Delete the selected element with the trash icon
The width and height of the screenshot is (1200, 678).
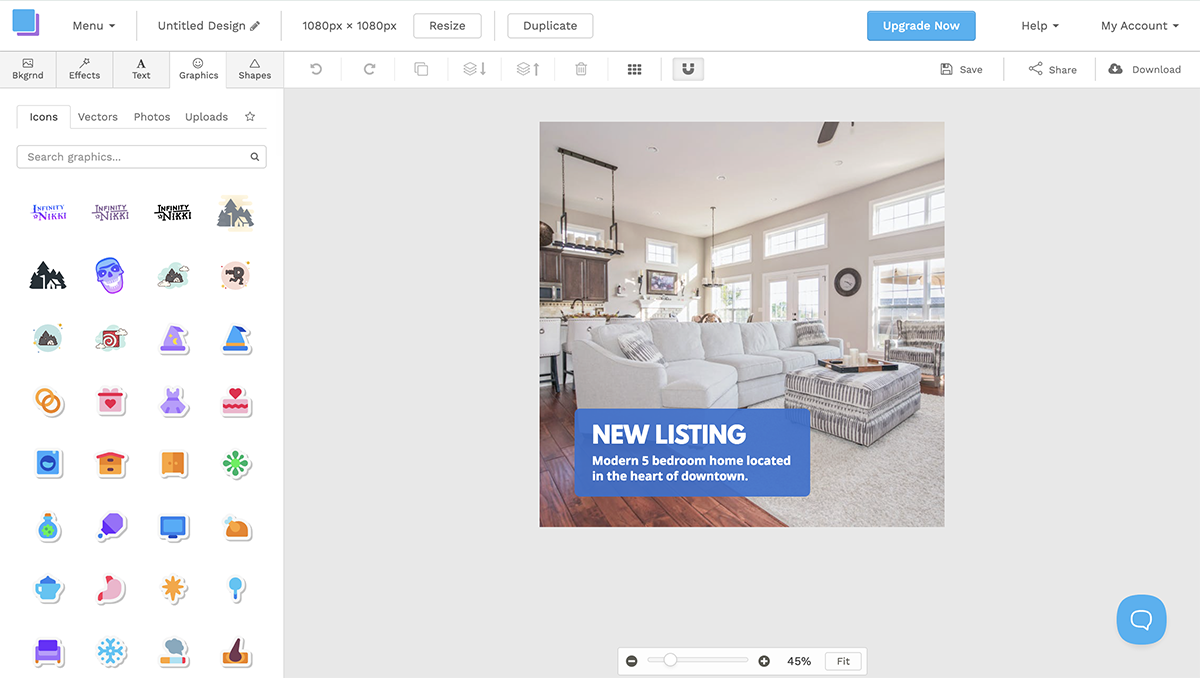coord(581,68)
